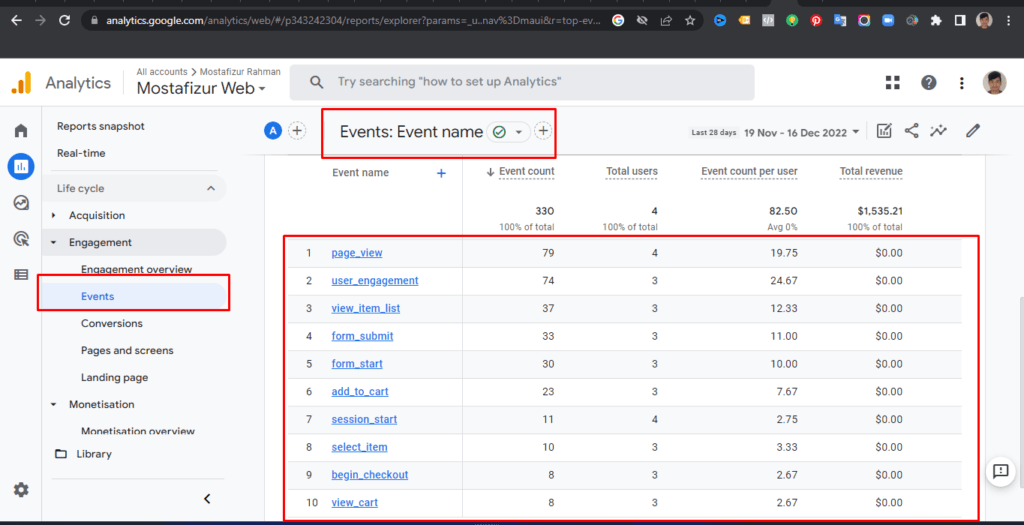This screenshot has height=525, width=1024.
Task: Go back in browser history
Action: 16,20
